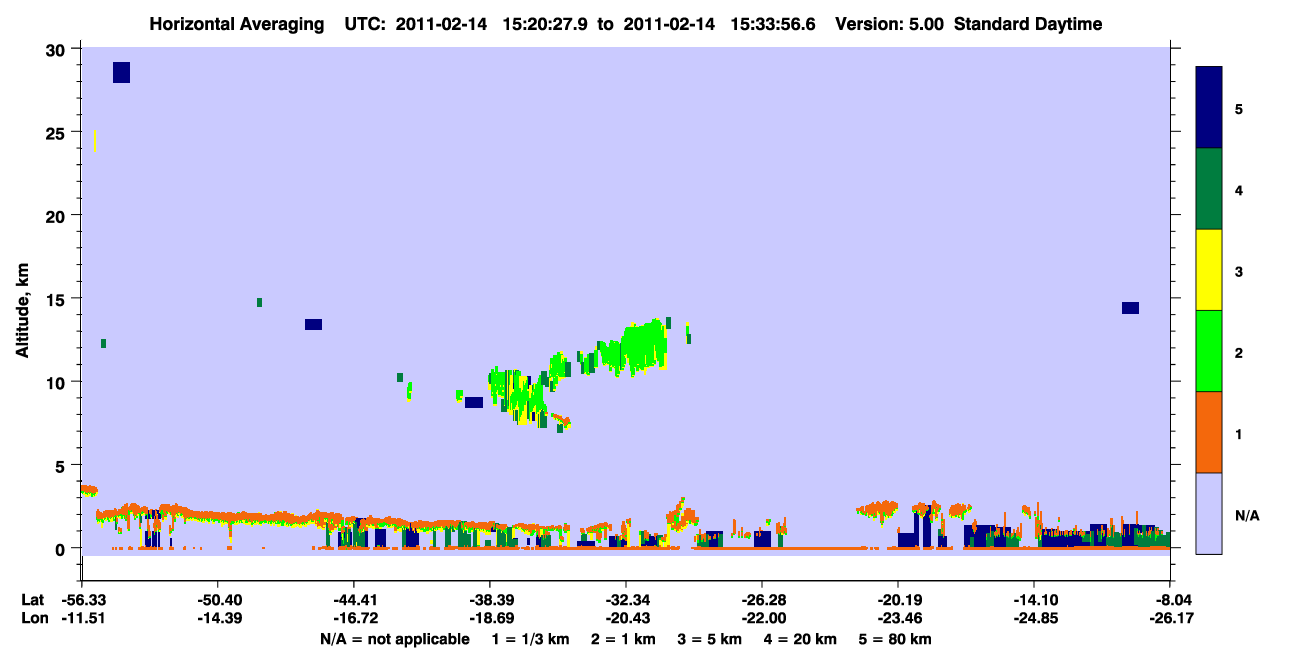Click the dark blue colorbar segment labeled 5
This screenshot has width=1300, height=667.
point(1209,108)
